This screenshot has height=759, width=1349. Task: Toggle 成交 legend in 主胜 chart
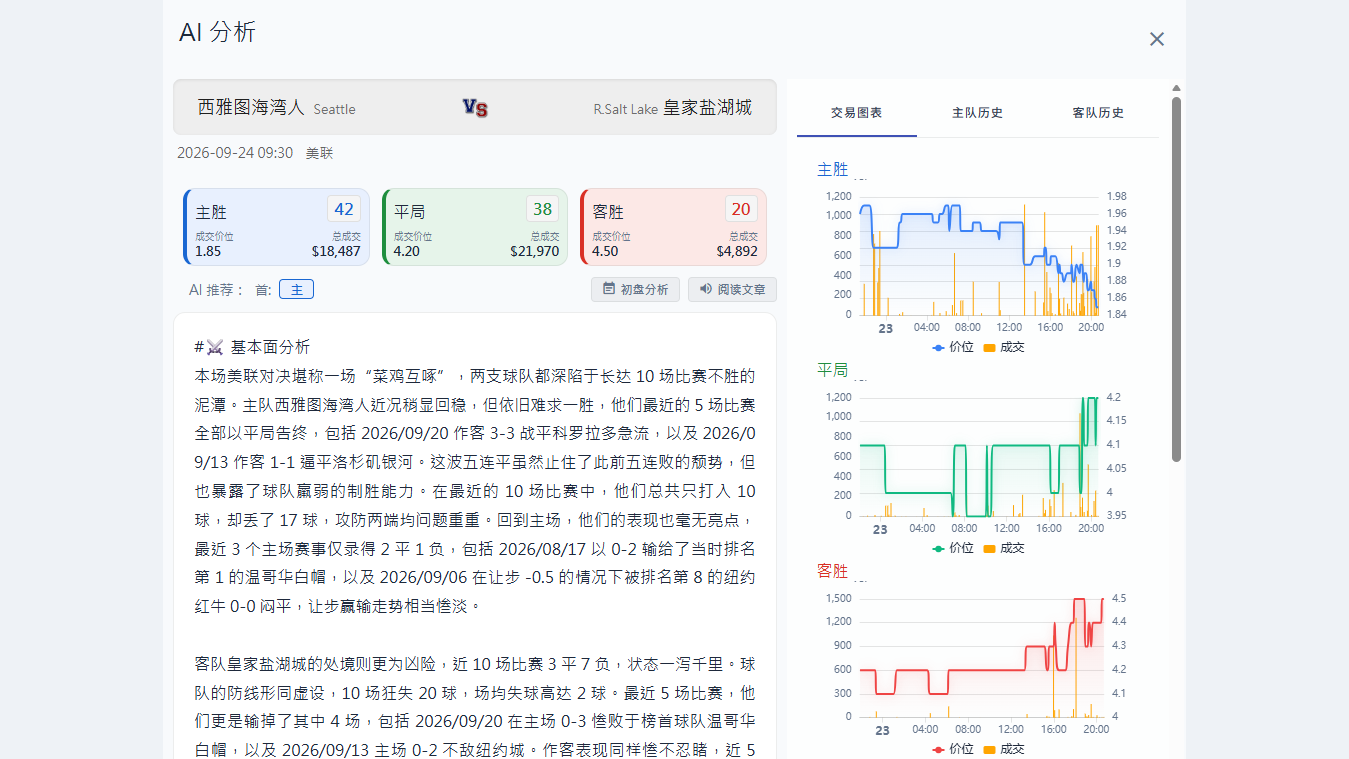(x=1004, y=347)
